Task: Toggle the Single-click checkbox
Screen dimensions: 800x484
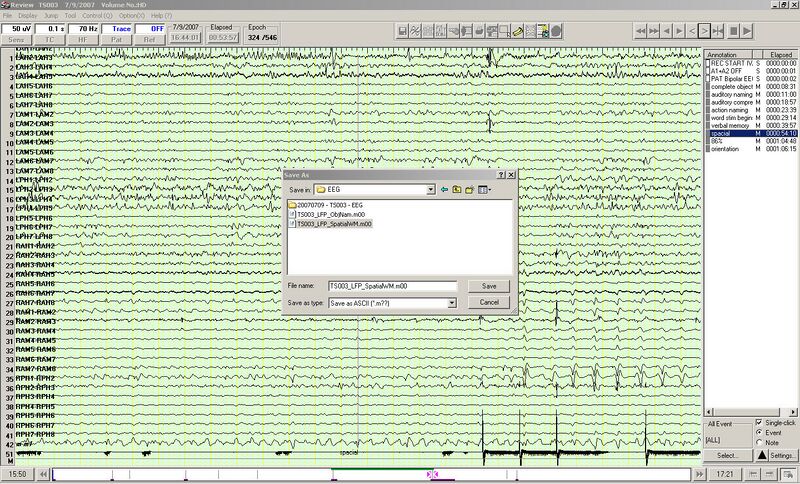Action: 760,421
